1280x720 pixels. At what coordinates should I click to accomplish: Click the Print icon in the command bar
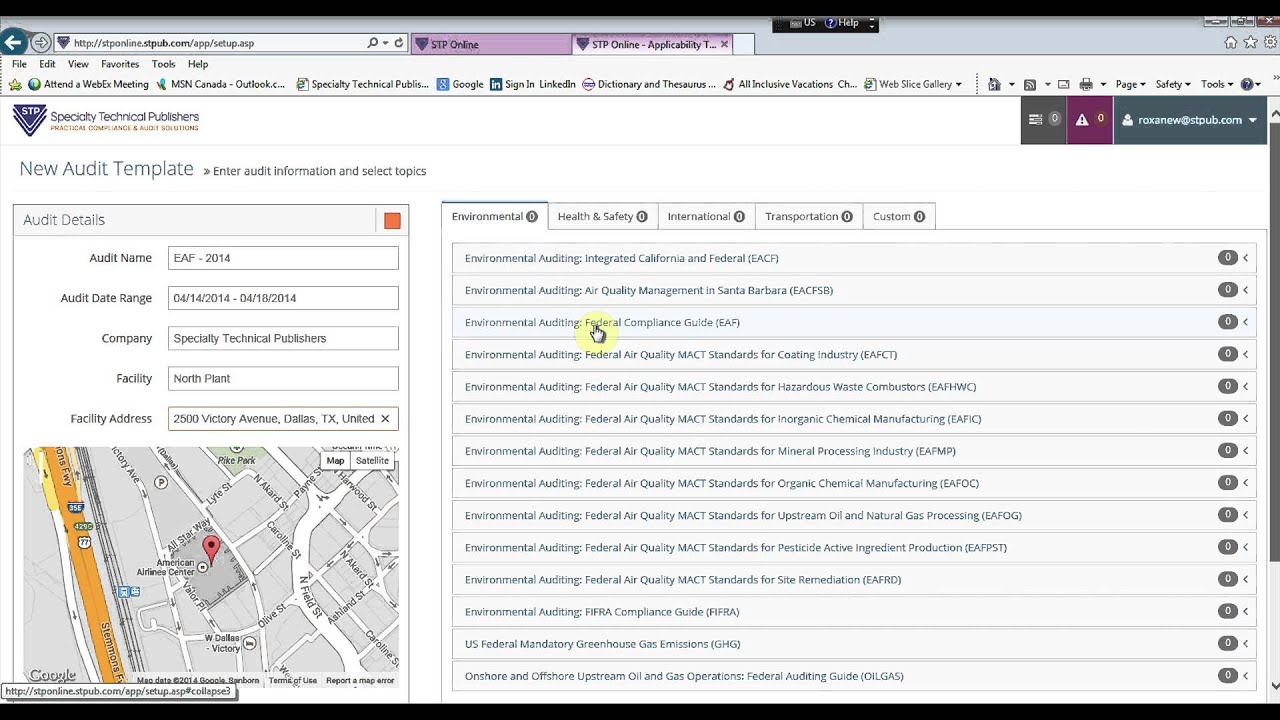[x=1086, y=85]
